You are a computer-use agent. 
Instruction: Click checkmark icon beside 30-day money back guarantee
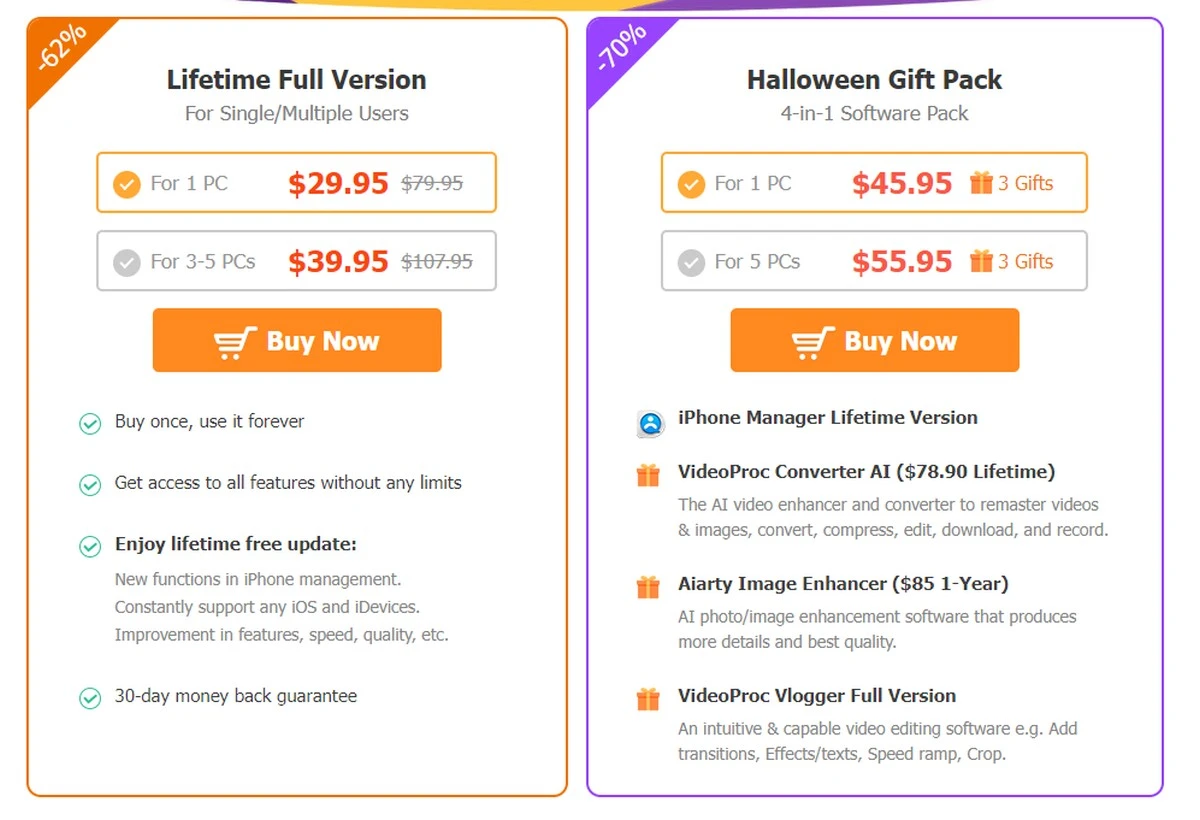click(90, 698)
